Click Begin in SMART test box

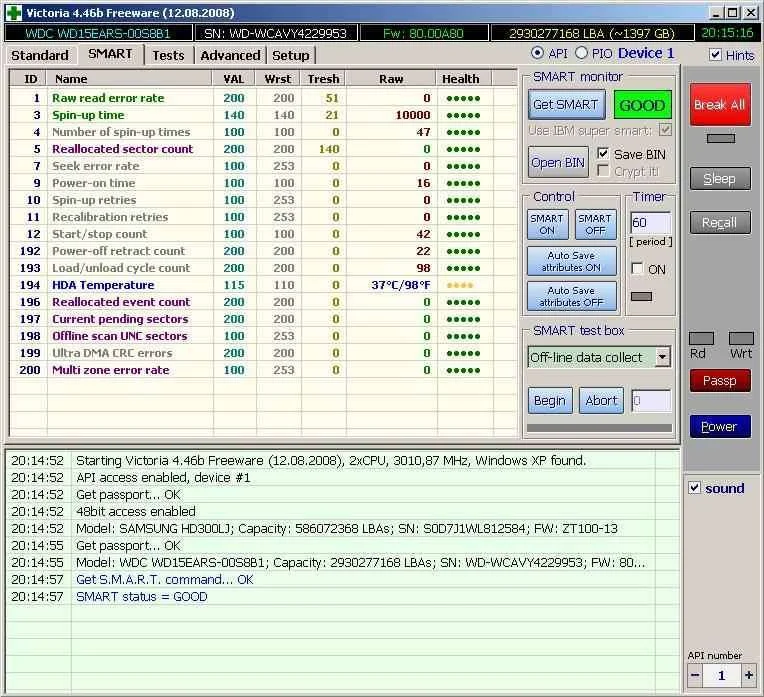pyautogui.click(x=549, y=400)
